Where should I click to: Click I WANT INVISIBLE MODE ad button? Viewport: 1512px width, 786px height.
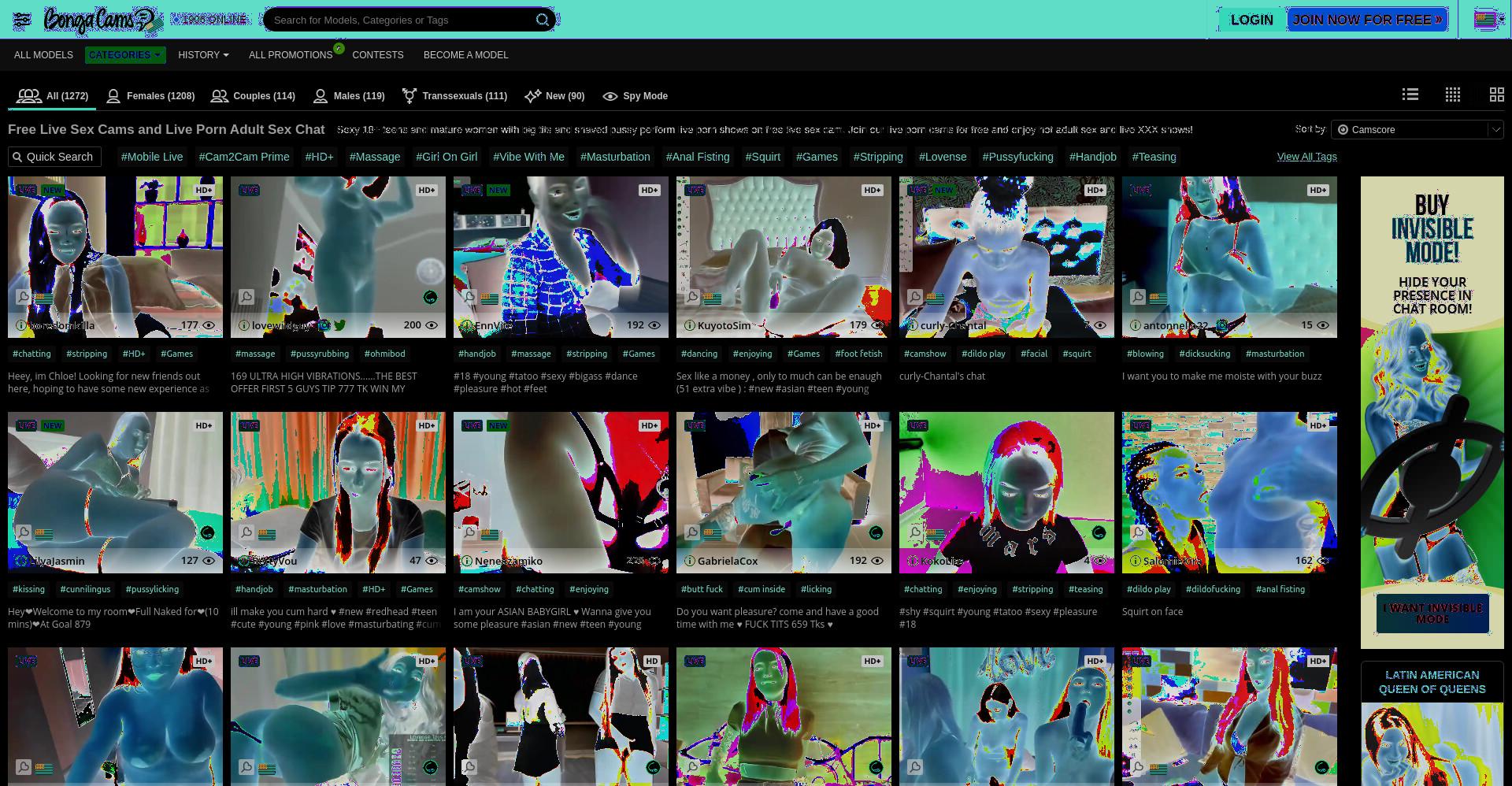(1432, 614)
